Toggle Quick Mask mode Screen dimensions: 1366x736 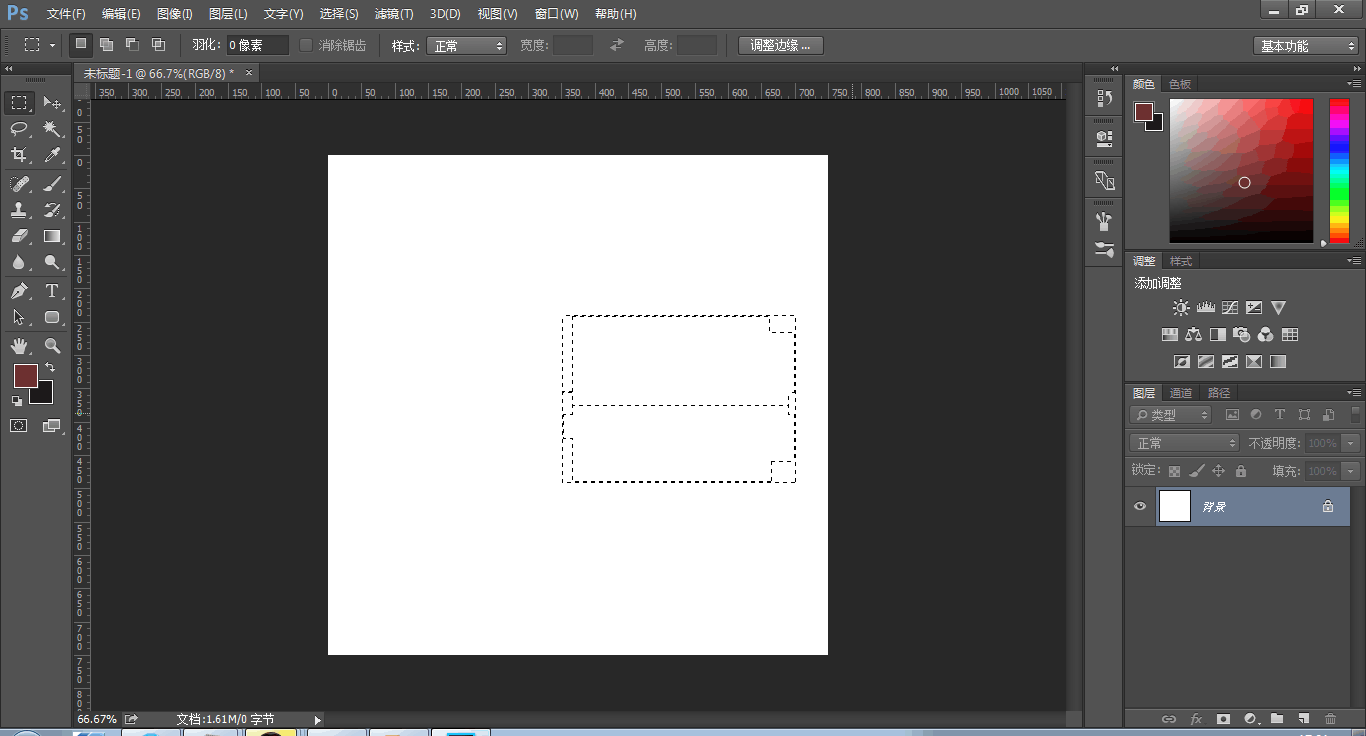pyautogui.click(x=19, y=425)
